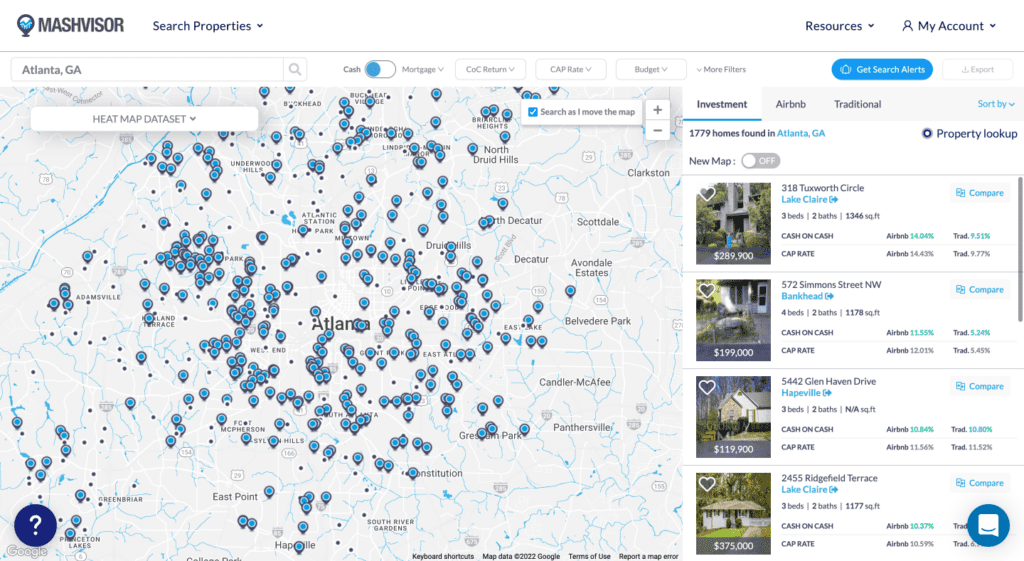The width and height of the screenshot is (1024, 561).
Task: Click the 318 Tuxworth Circle address title
Action: coord(823,187)
